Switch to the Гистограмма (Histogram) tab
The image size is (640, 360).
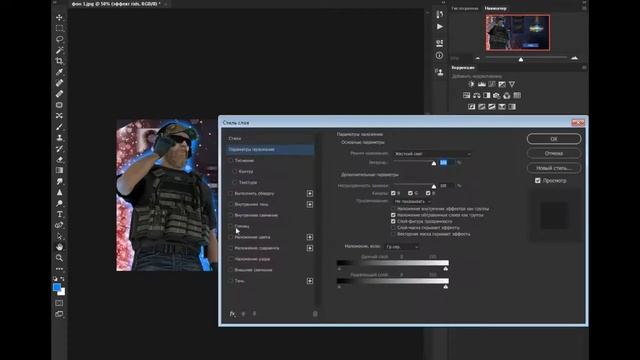click(465, 8)
